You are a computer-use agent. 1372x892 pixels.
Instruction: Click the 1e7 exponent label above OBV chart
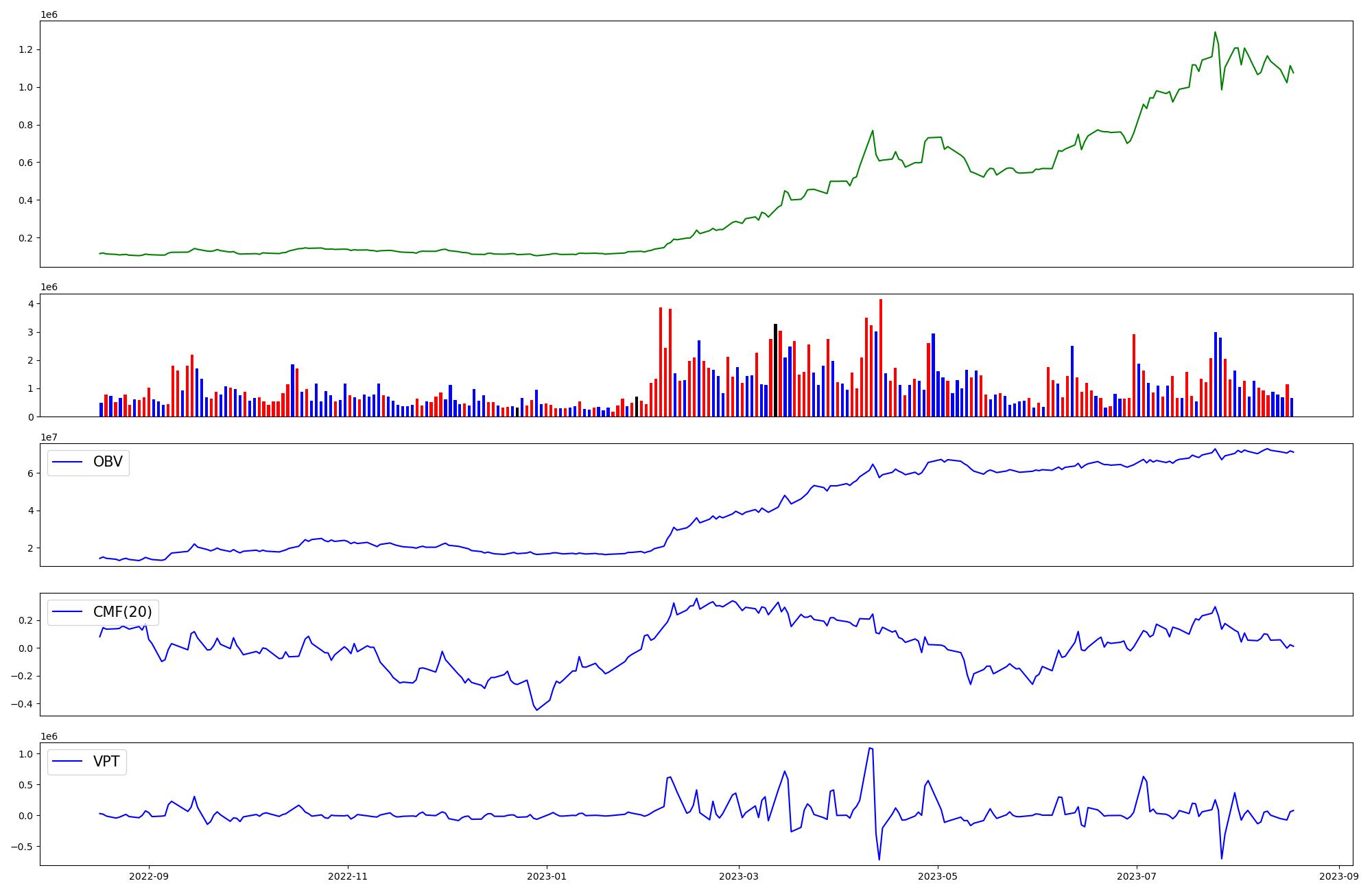point(49,437)
